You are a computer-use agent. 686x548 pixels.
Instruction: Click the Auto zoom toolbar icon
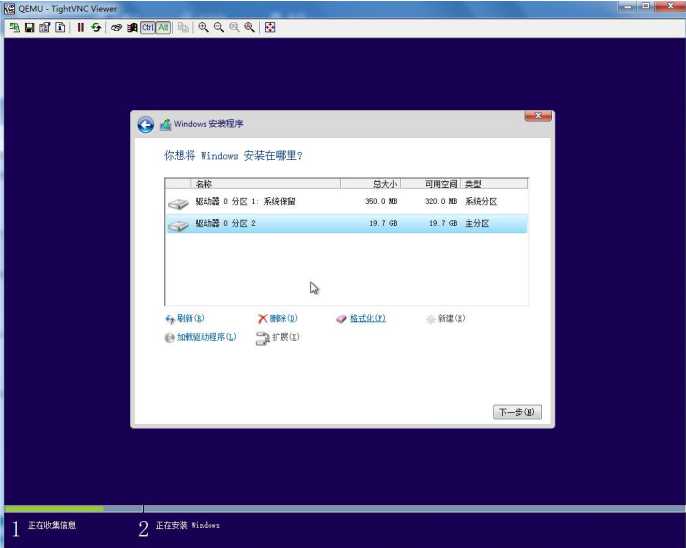tap(249, 28)
